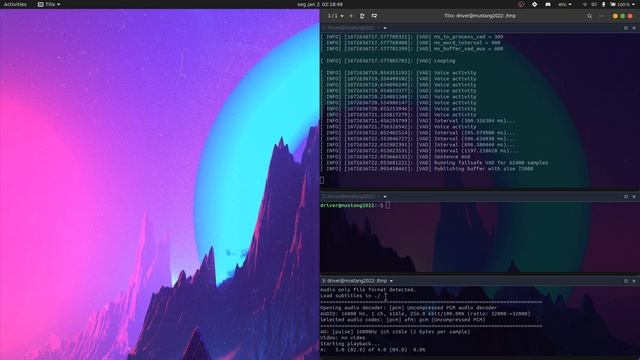
Task: Maximize terminal 3 pane
Action: [x=626, y=281]
